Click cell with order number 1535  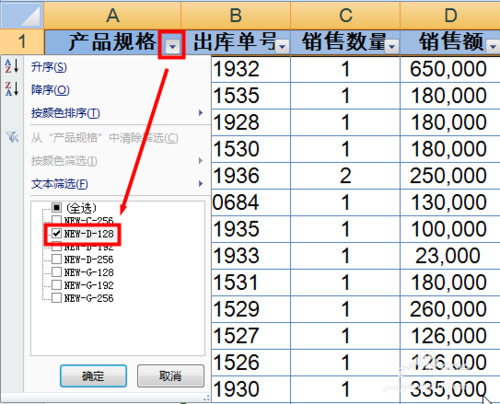251,96
